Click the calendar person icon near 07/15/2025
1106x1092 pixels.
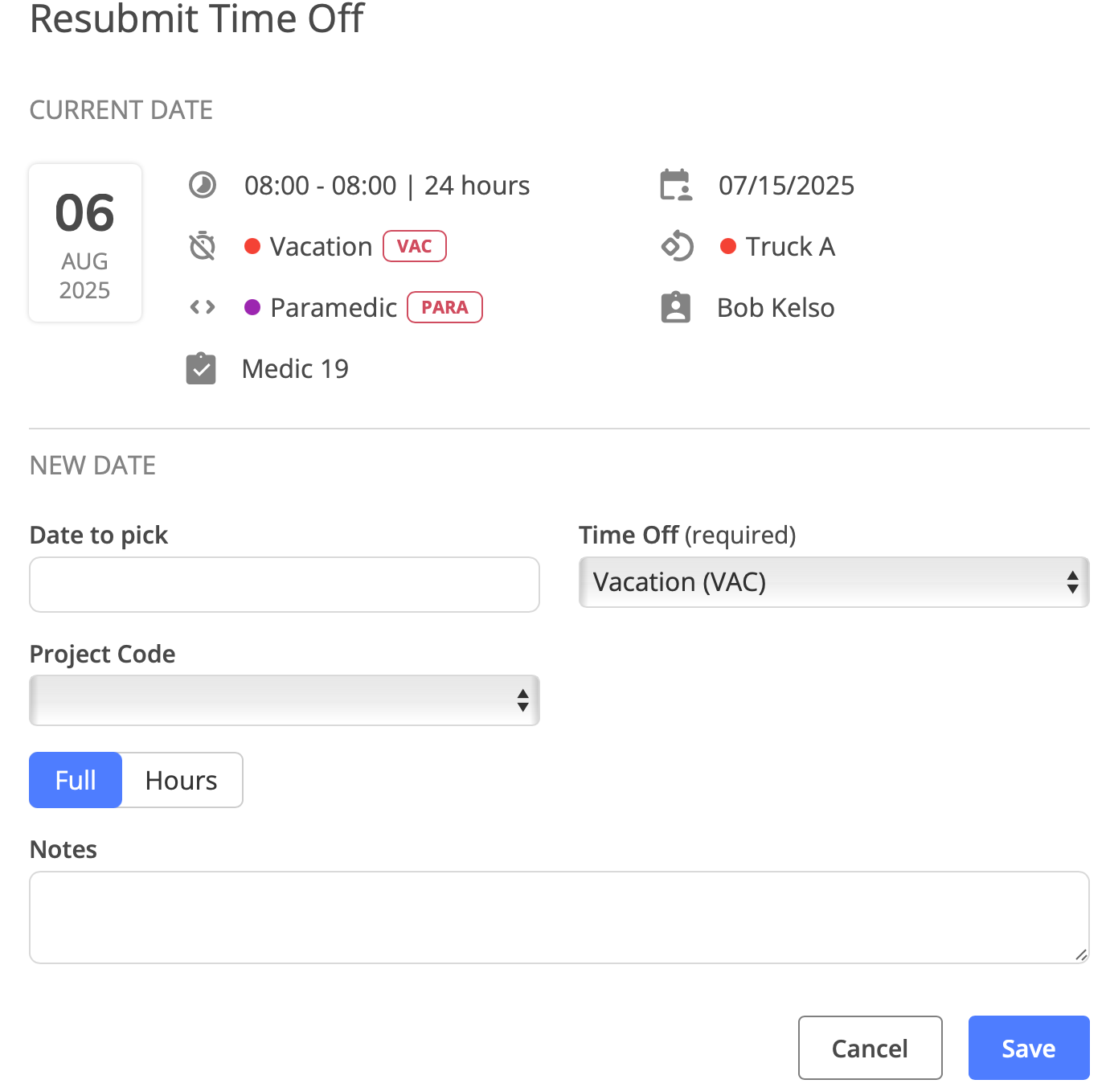(676, 185)
